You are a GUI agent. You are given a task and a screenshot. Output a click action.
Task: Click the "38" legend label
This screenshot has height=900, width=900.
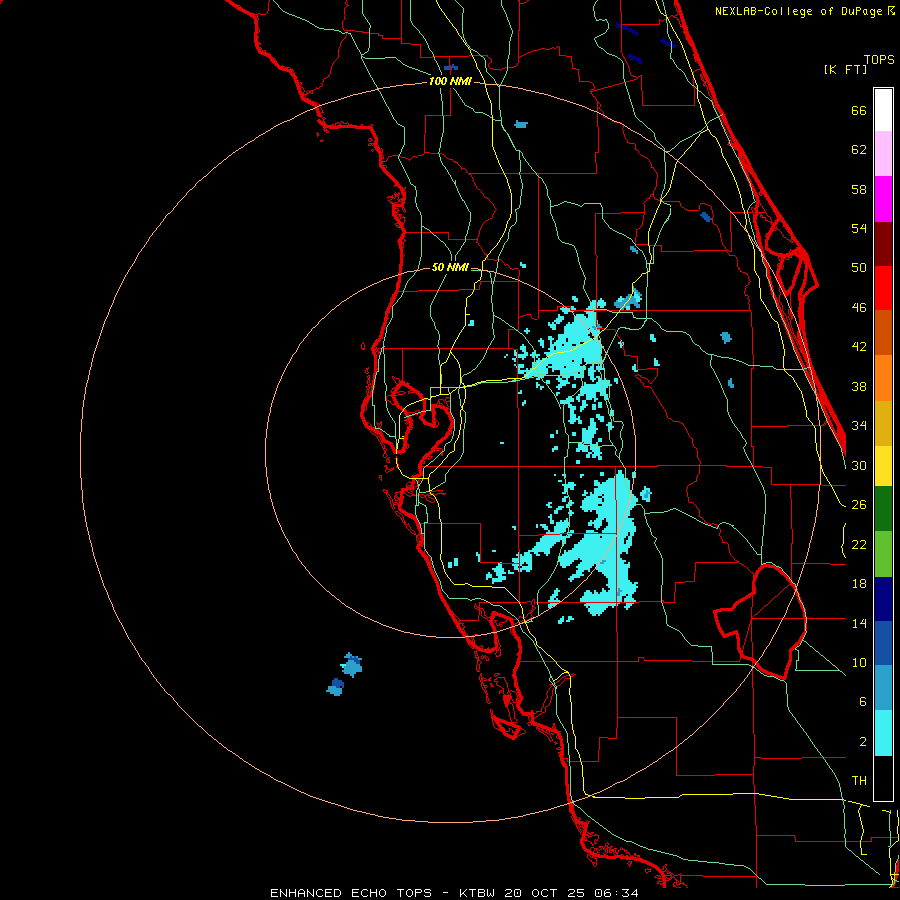859,386
